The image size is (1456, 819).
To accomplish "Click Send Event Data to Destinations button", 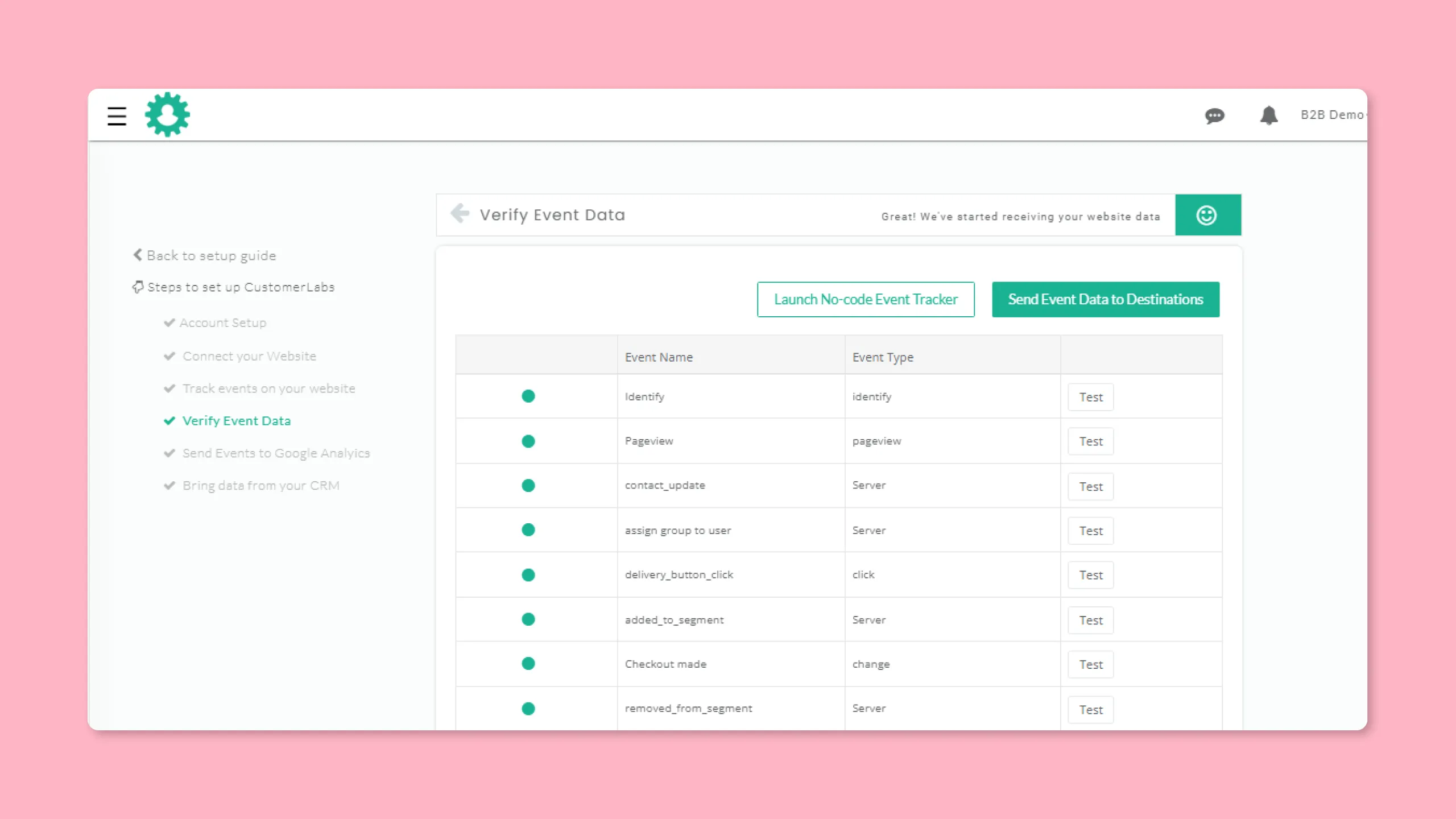I will point(1106,299).
